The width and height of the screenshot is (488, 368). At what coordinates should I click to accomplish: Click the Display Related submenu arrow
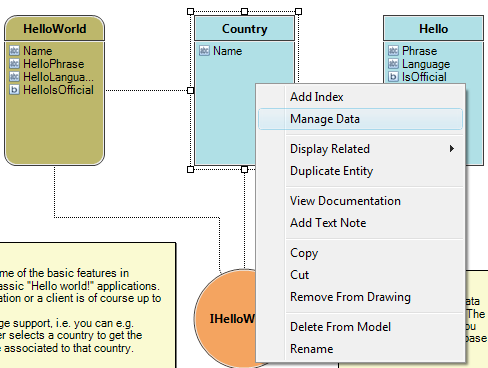click(x=452, y=149)
